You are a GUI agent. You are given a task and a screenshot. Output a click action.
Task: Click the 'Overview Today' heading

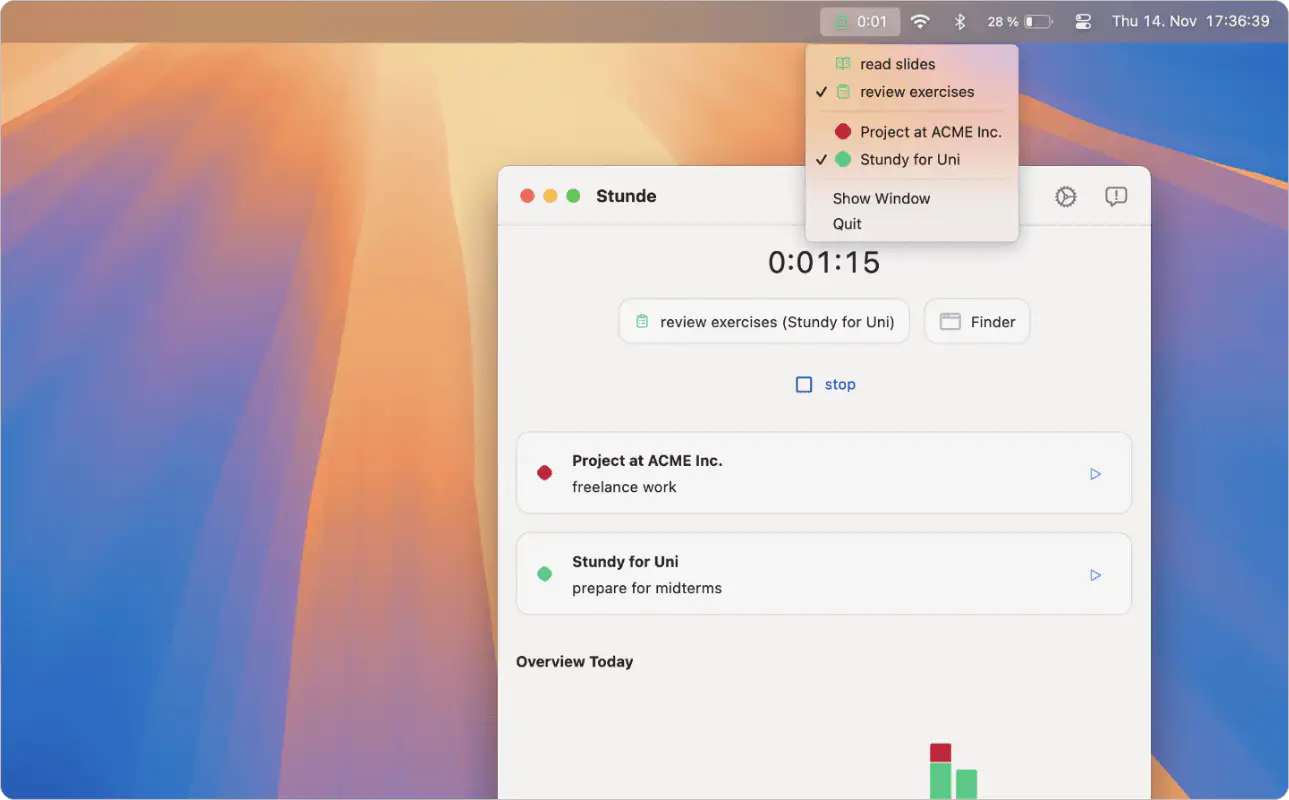coord(575,662)
